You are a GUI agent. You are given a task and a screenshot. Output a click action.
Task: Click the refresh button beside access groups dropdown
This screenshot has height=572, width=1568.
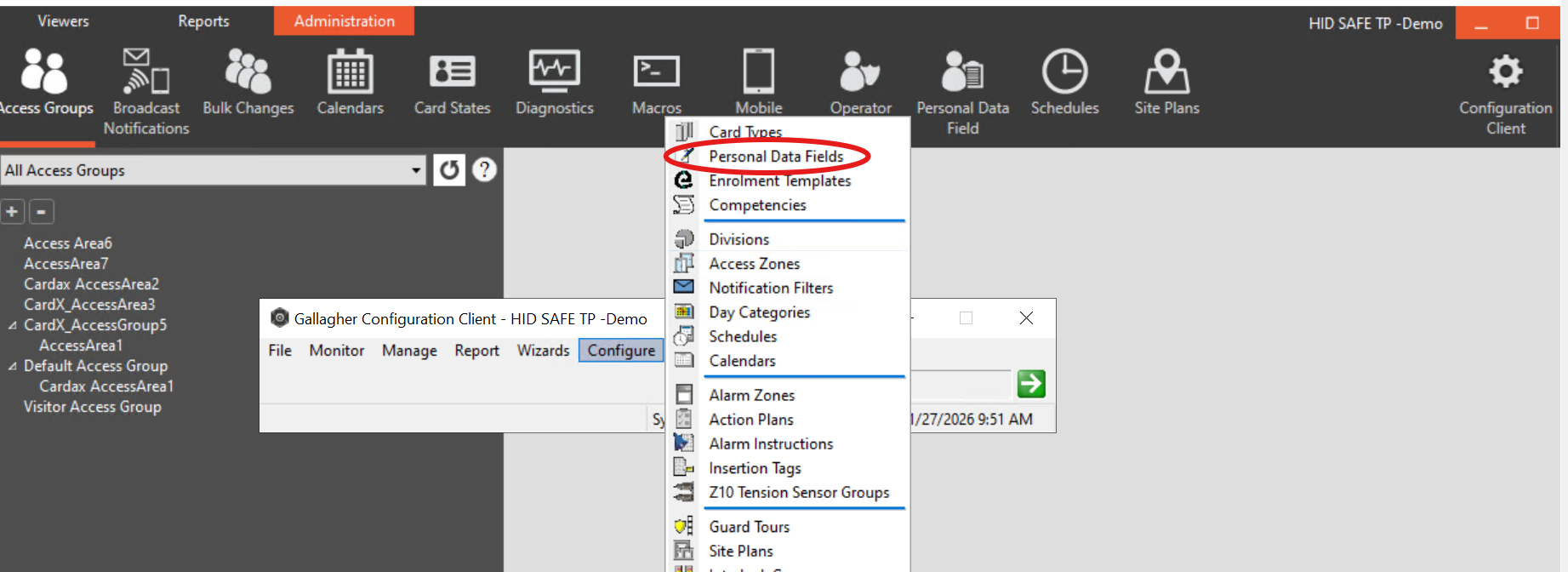[x=449, y=170]
